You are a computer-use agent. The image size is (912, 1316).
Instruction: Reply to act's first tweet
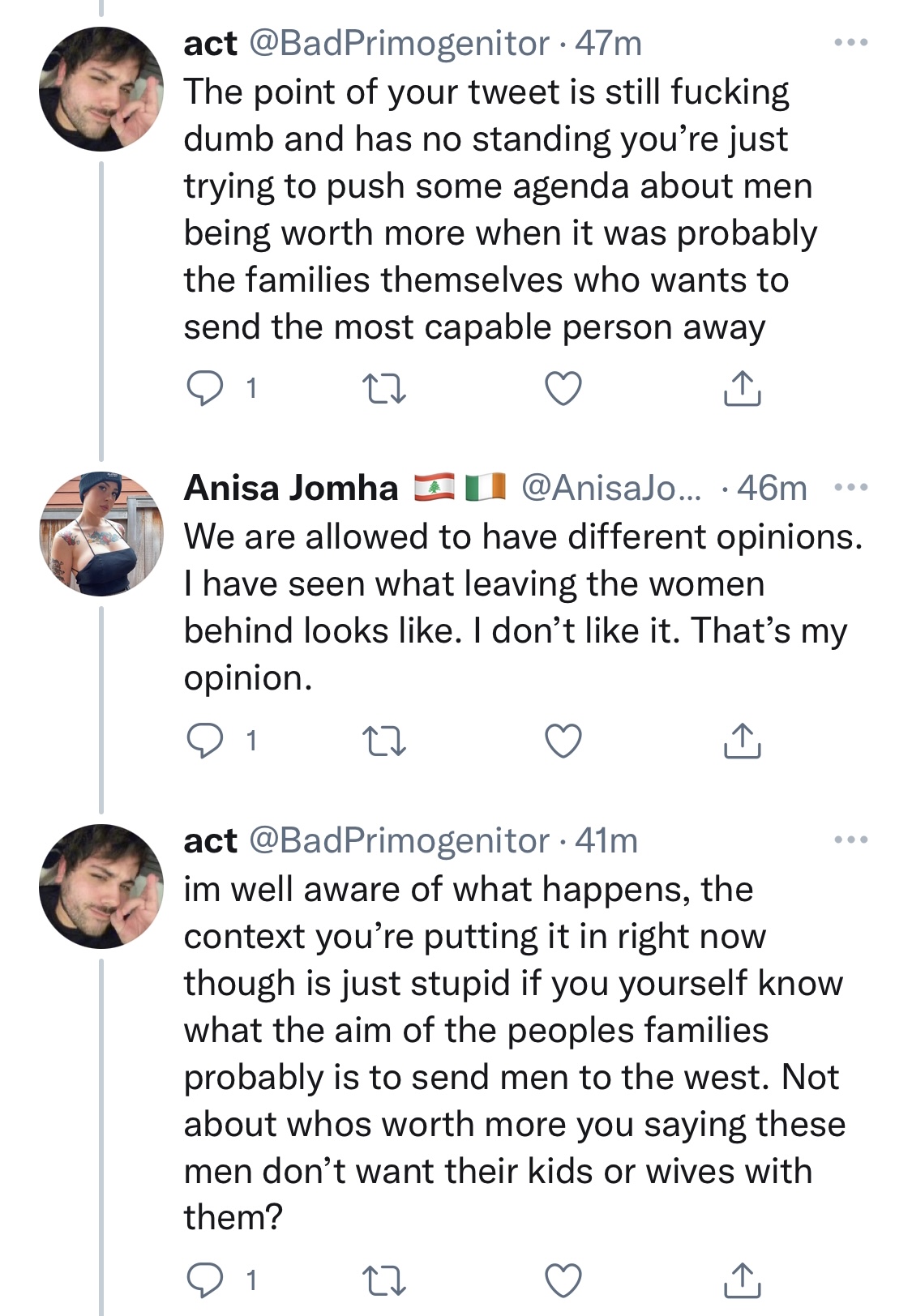click(205, 389)
